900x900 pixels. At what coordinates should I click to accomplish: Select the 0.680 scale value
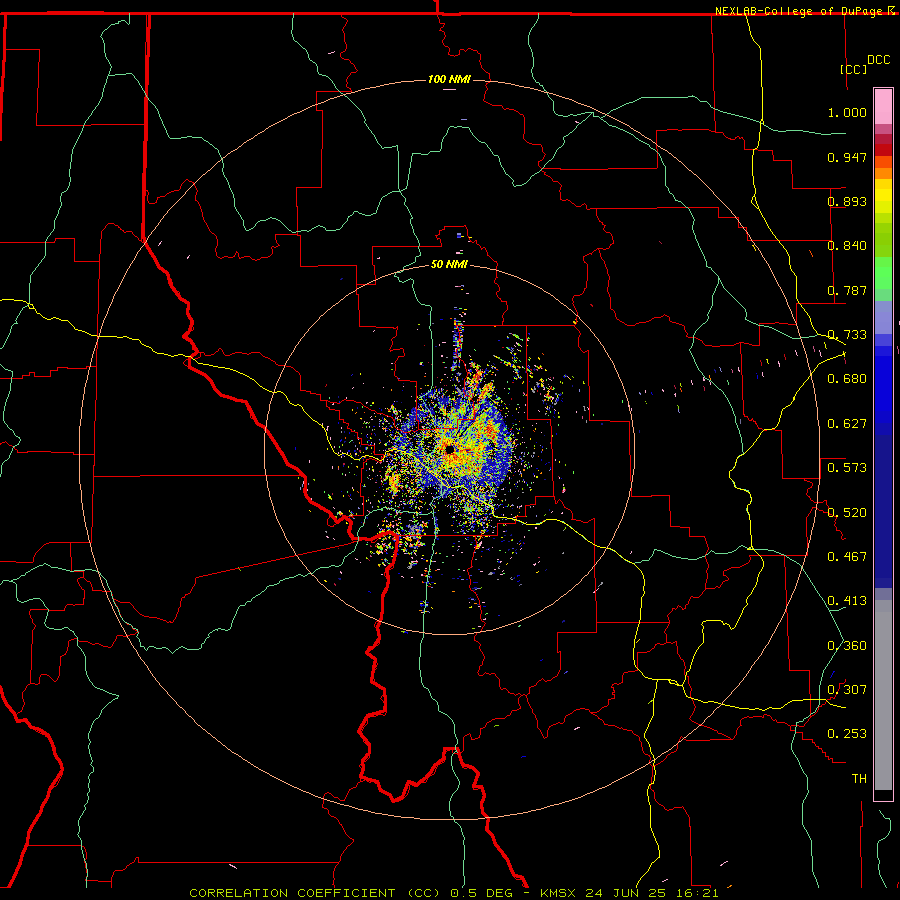click(847, 379)
